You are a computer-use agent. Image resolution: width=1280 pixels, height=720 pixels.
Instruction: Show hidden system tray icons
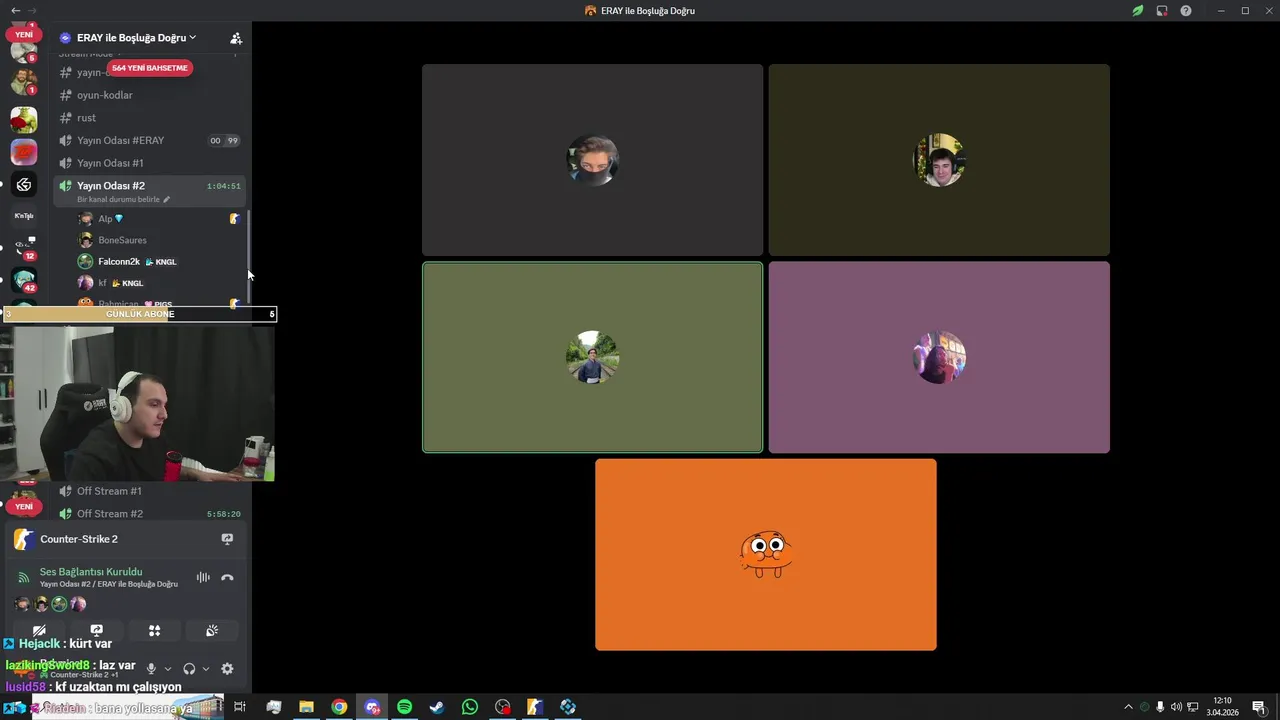[1128, 707]
